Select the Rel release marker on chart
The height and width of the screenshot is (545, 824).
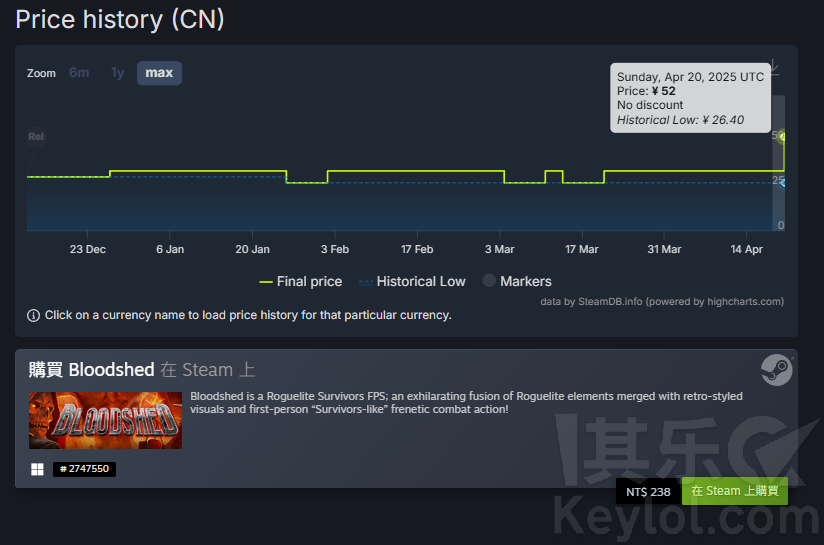[36, 137]
